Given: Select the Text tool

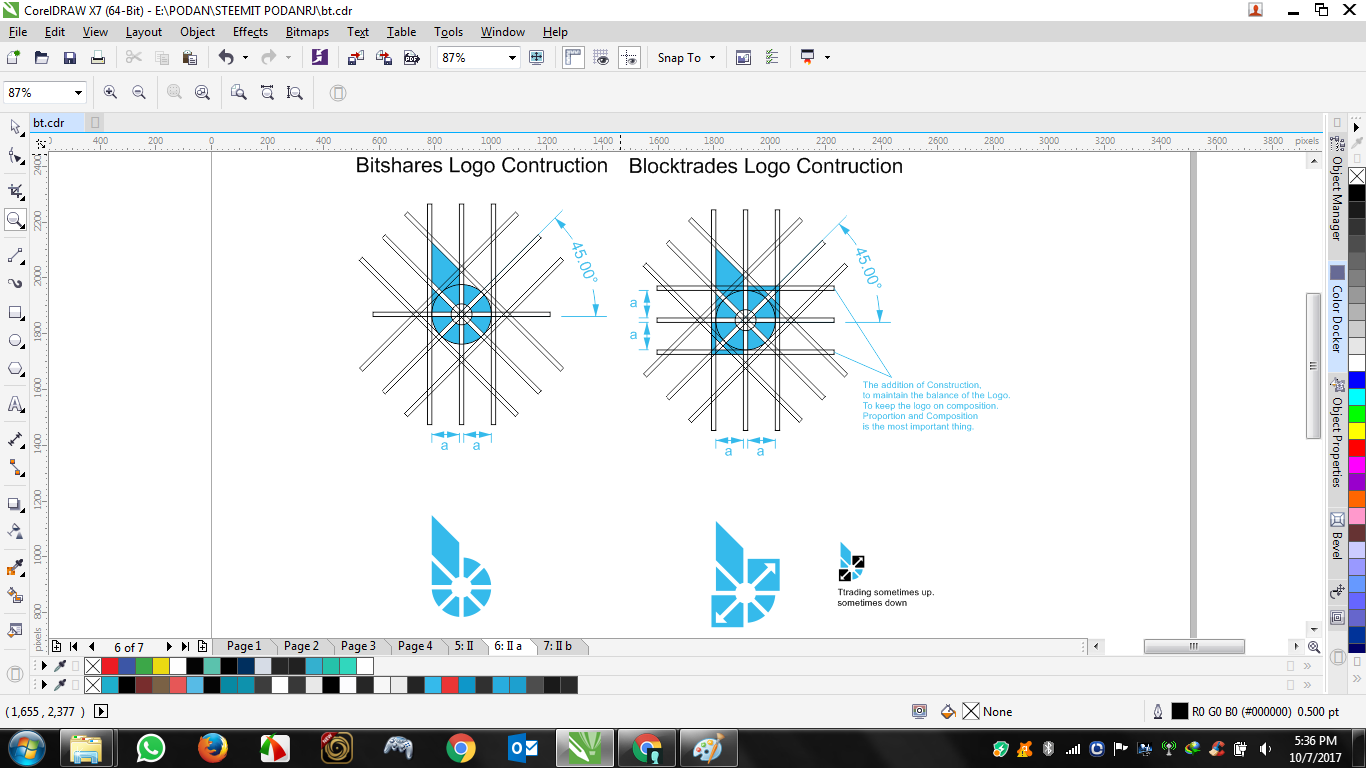Looking at the screenshot, I should pyautogui.click(x=15, y=404).
